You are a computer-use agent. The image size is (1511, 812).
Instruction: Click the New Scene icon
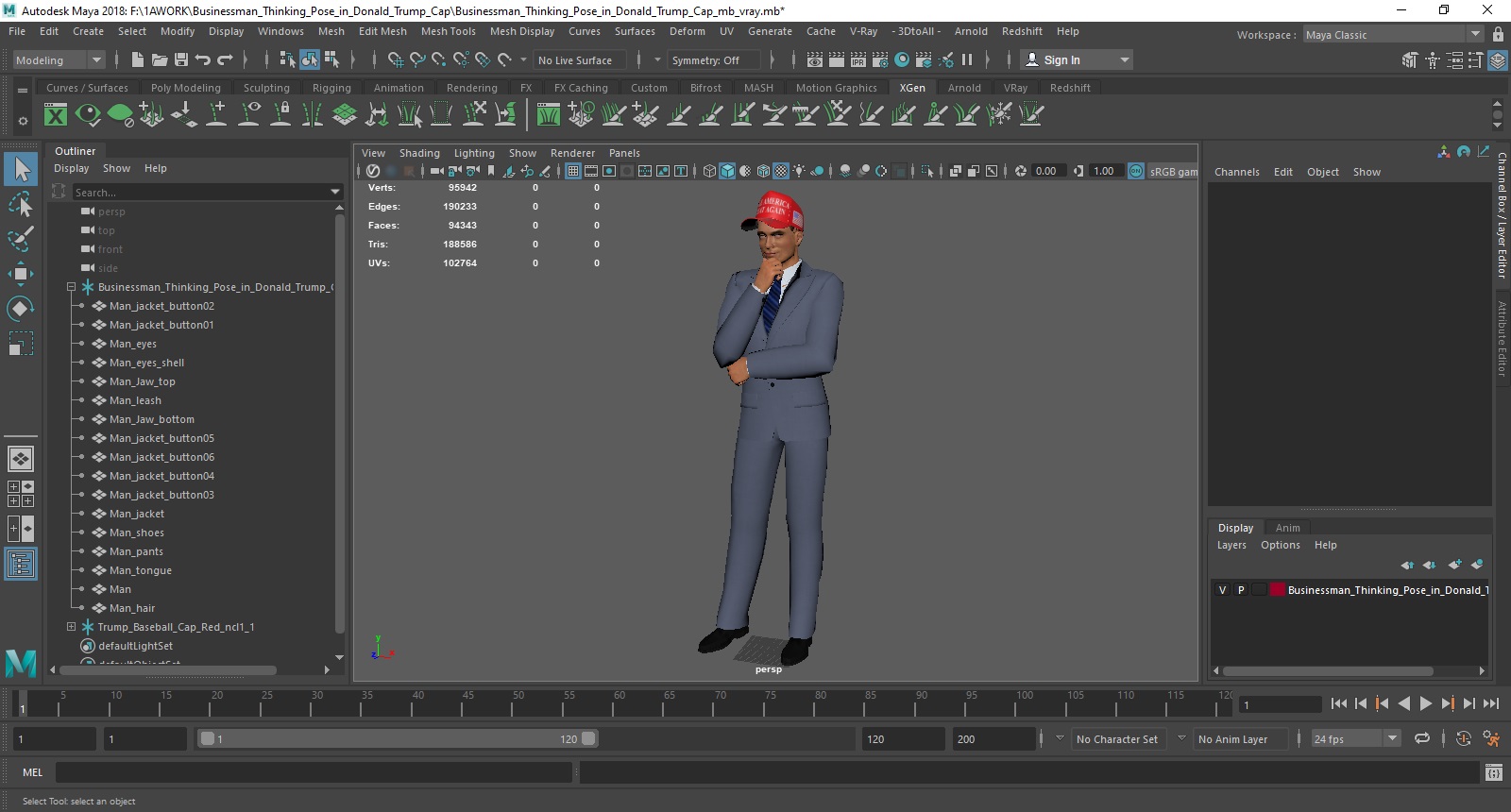(138, 59)
